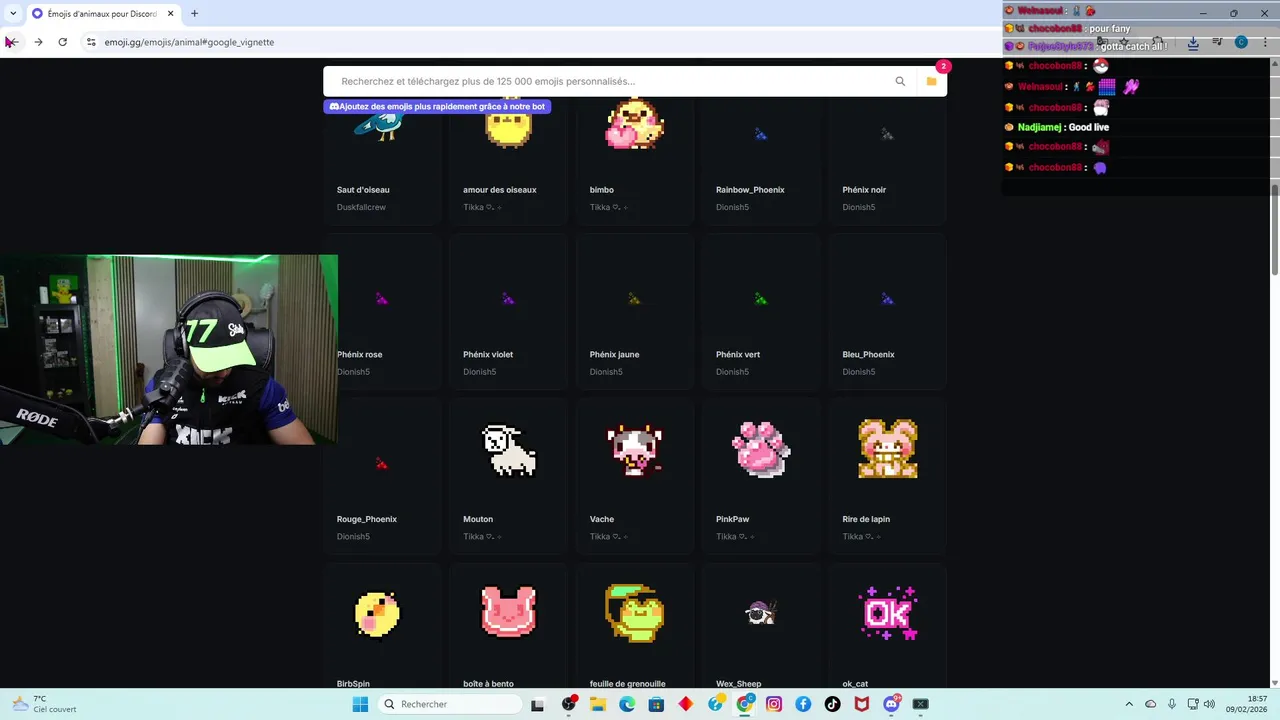Open Microsoft Edge from the taskbar

tap(627, 704)
